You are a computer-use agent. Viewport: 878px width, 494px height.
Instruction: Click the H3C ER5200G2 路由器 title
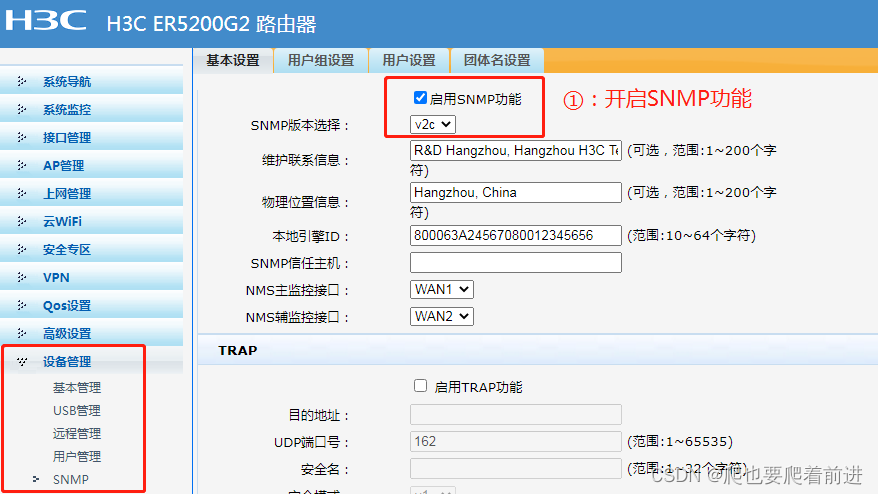pyautogui.click(x=211, y=24)
